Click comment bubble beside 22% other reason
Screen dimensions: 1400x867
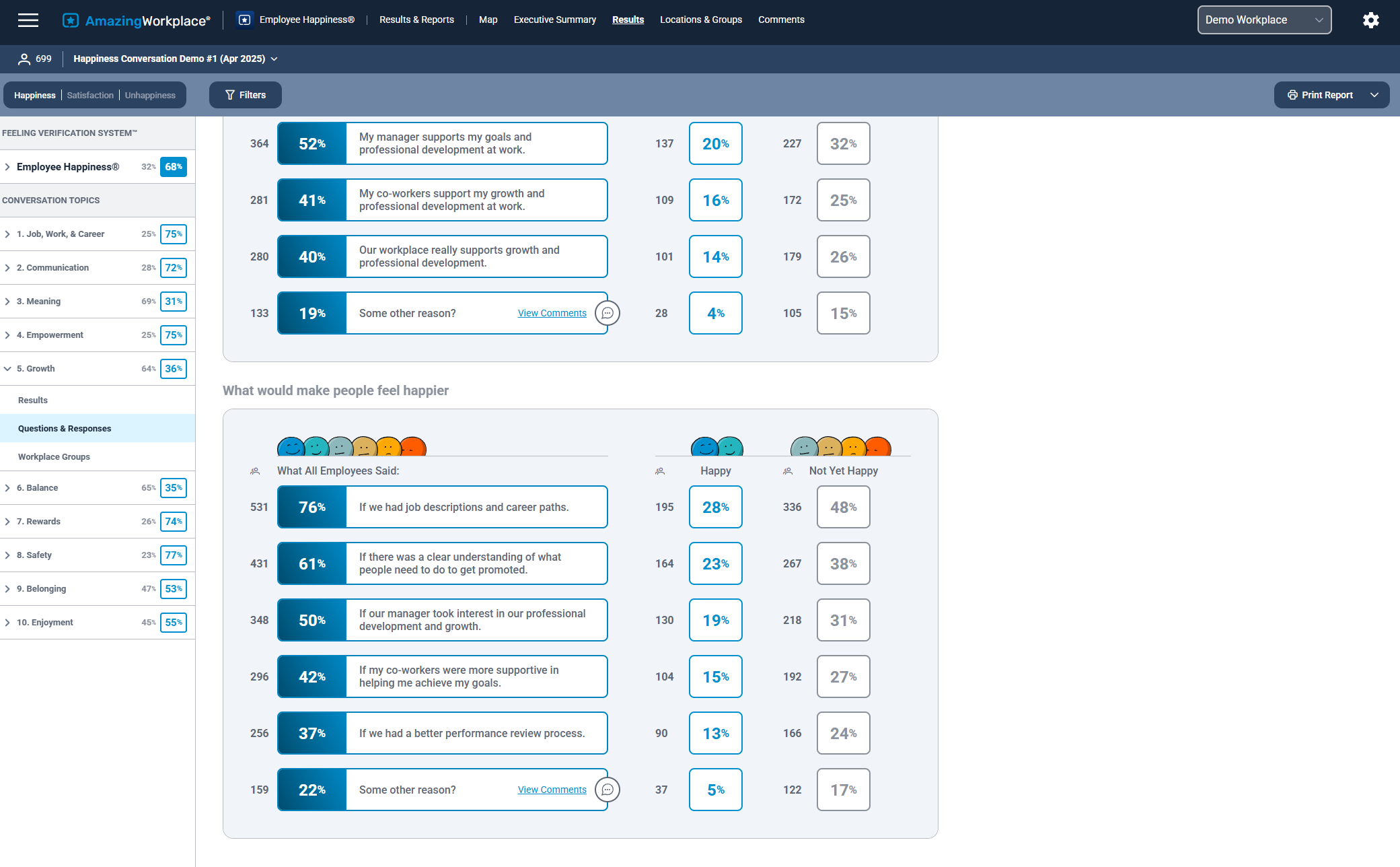pos(607,790)
